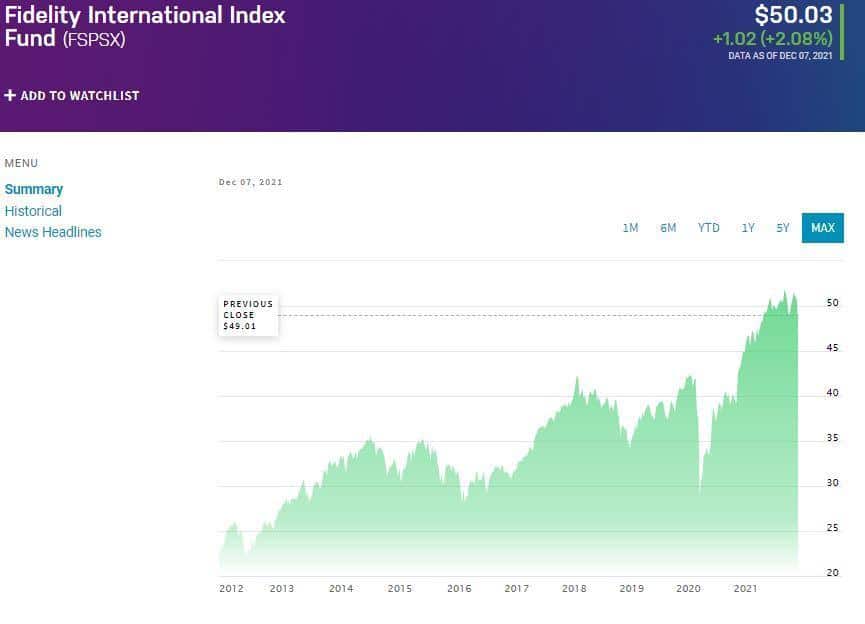Click the 2019 label on the x-axis
Viewport: 865px width, 624px height.
(x=632, y=589)
